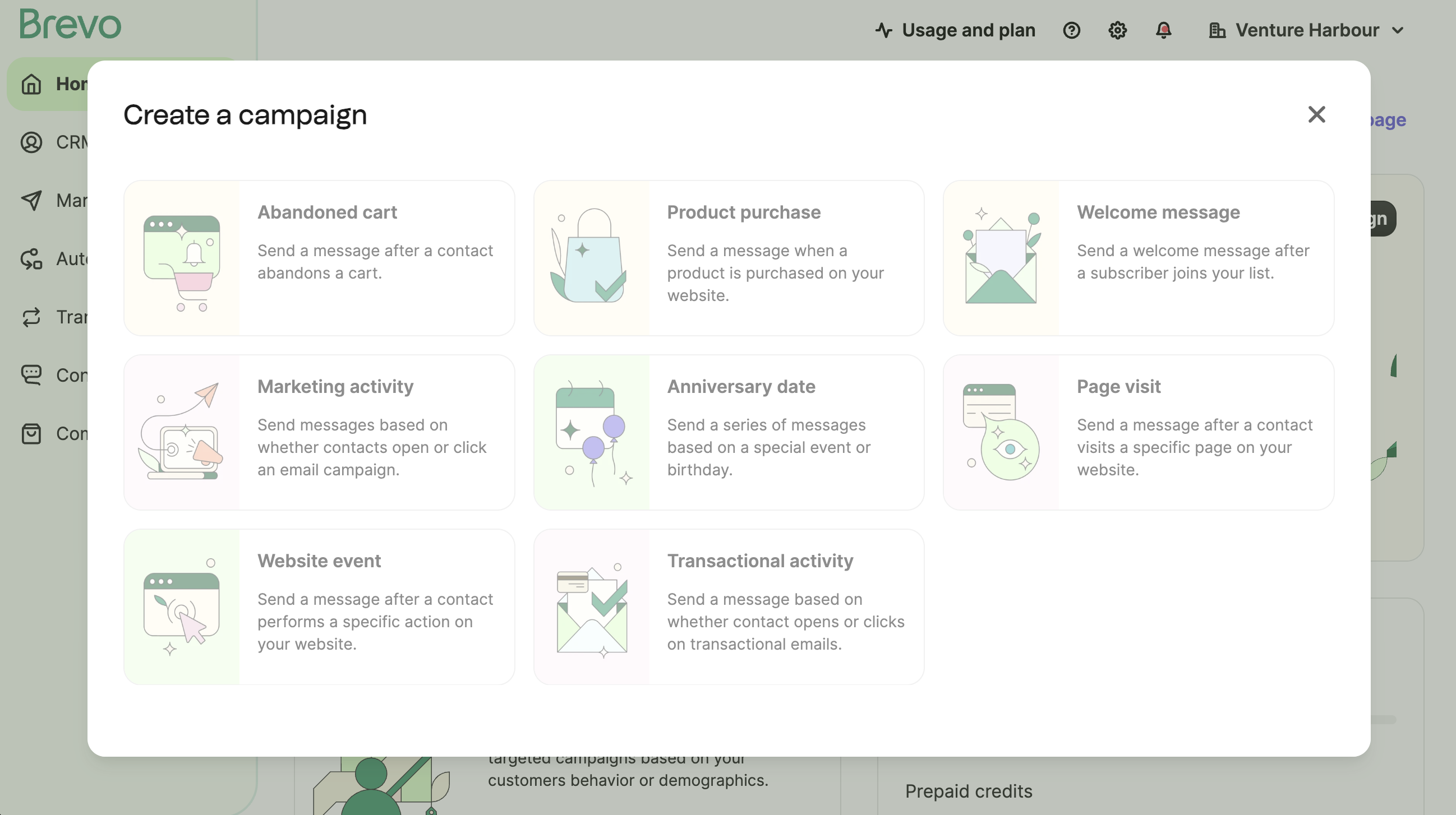Select the Marketing activity campaign type

(x=319, y=432)
